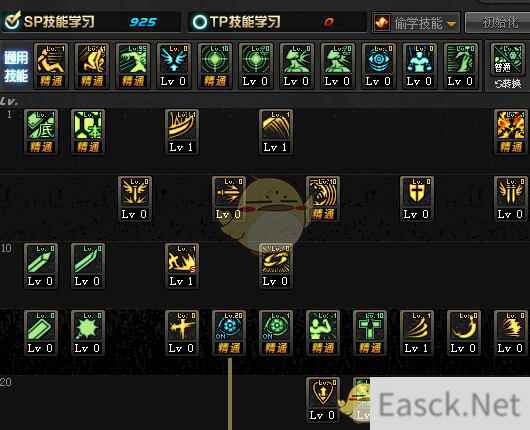Viewport: 530px width, 430px height.
Task: Open the 偷学技能 dropdown
Action: (x=416, y=23)
